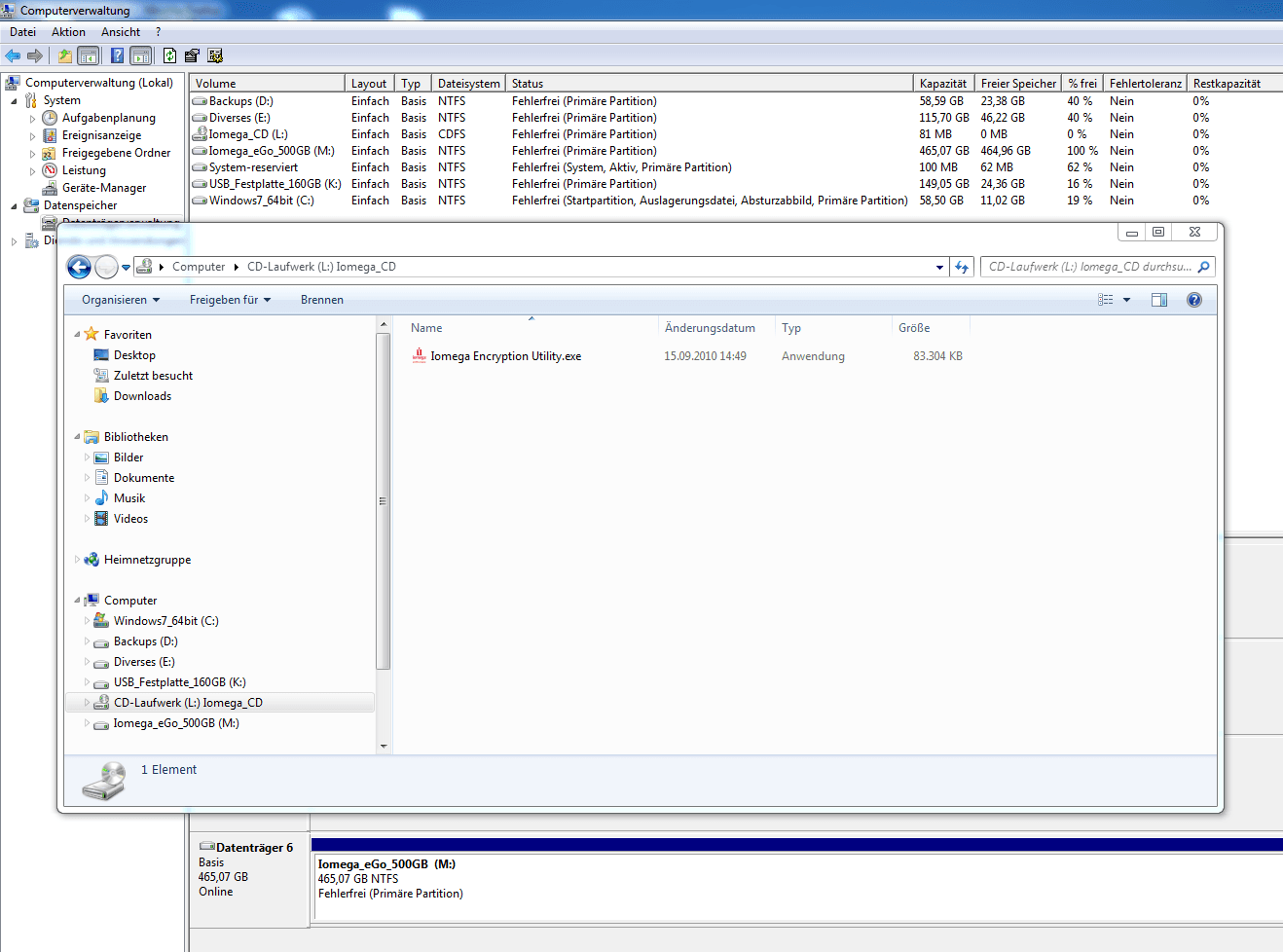Expand Leistung tree node

coord(32,171)
